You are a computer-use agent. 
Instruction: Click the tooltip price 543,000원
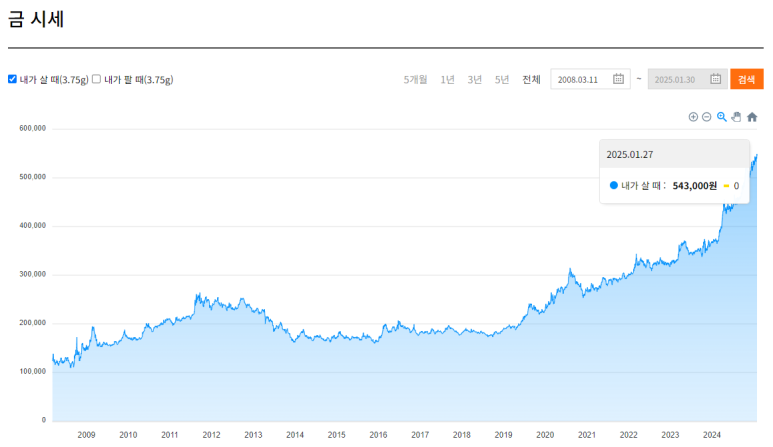695,186
